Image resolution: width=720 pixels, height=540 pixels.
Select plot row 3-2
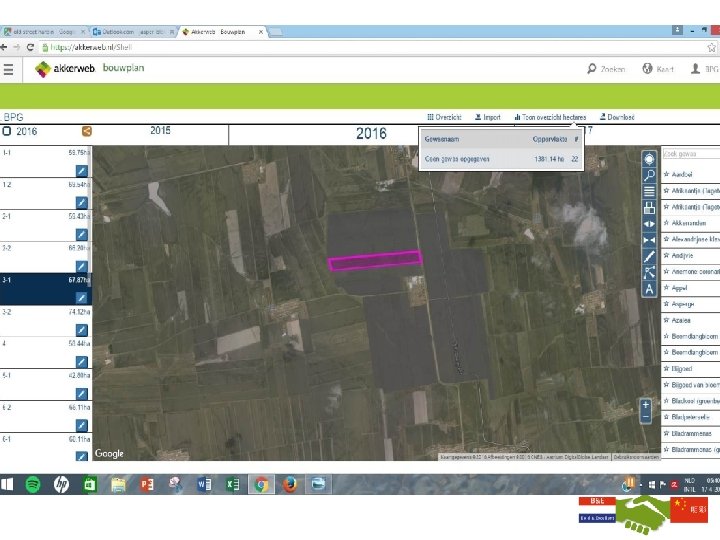pyautogui.click(x=46, y=321)
